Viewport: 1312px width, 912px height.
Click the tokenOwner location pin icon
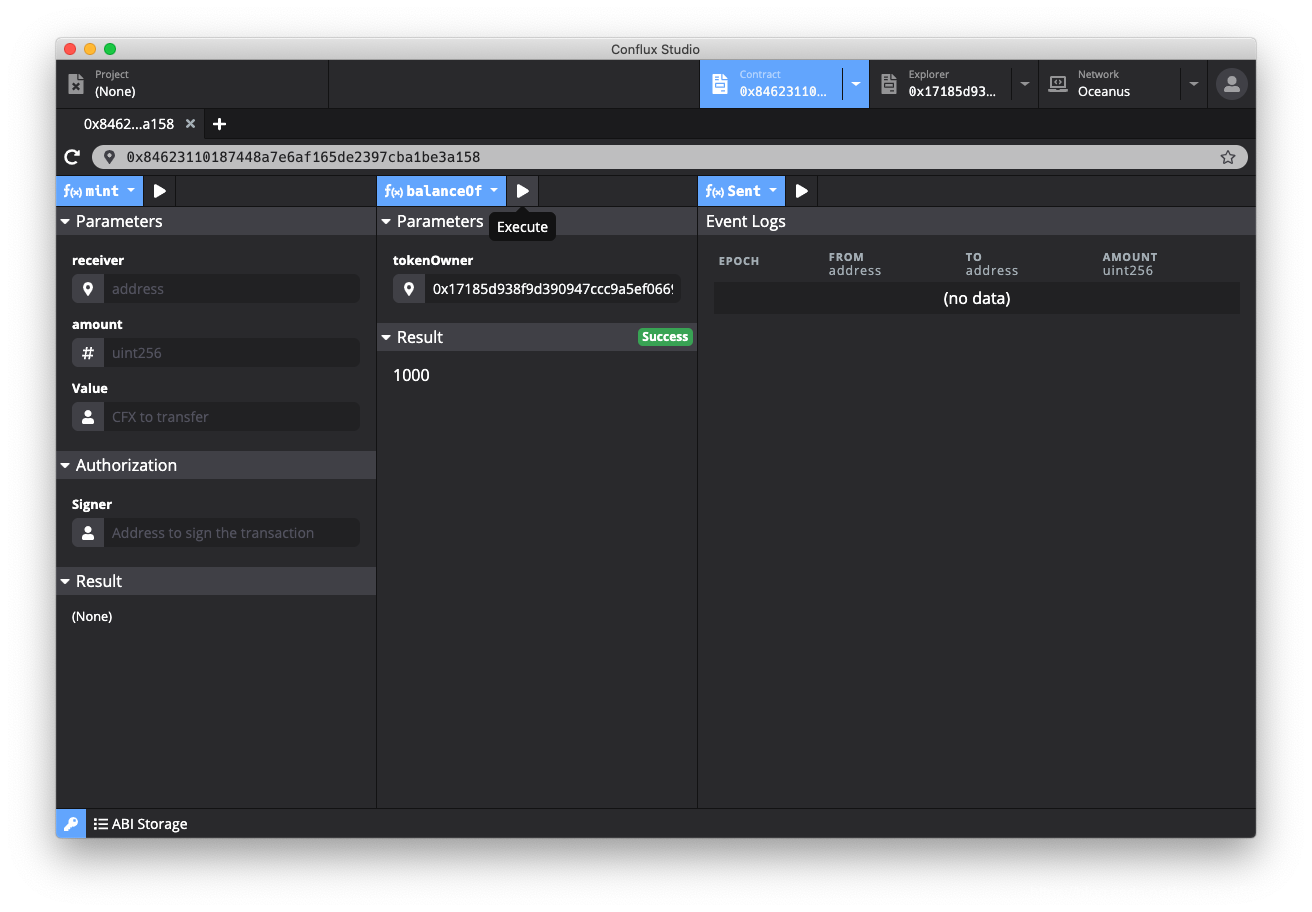point(409,289)
